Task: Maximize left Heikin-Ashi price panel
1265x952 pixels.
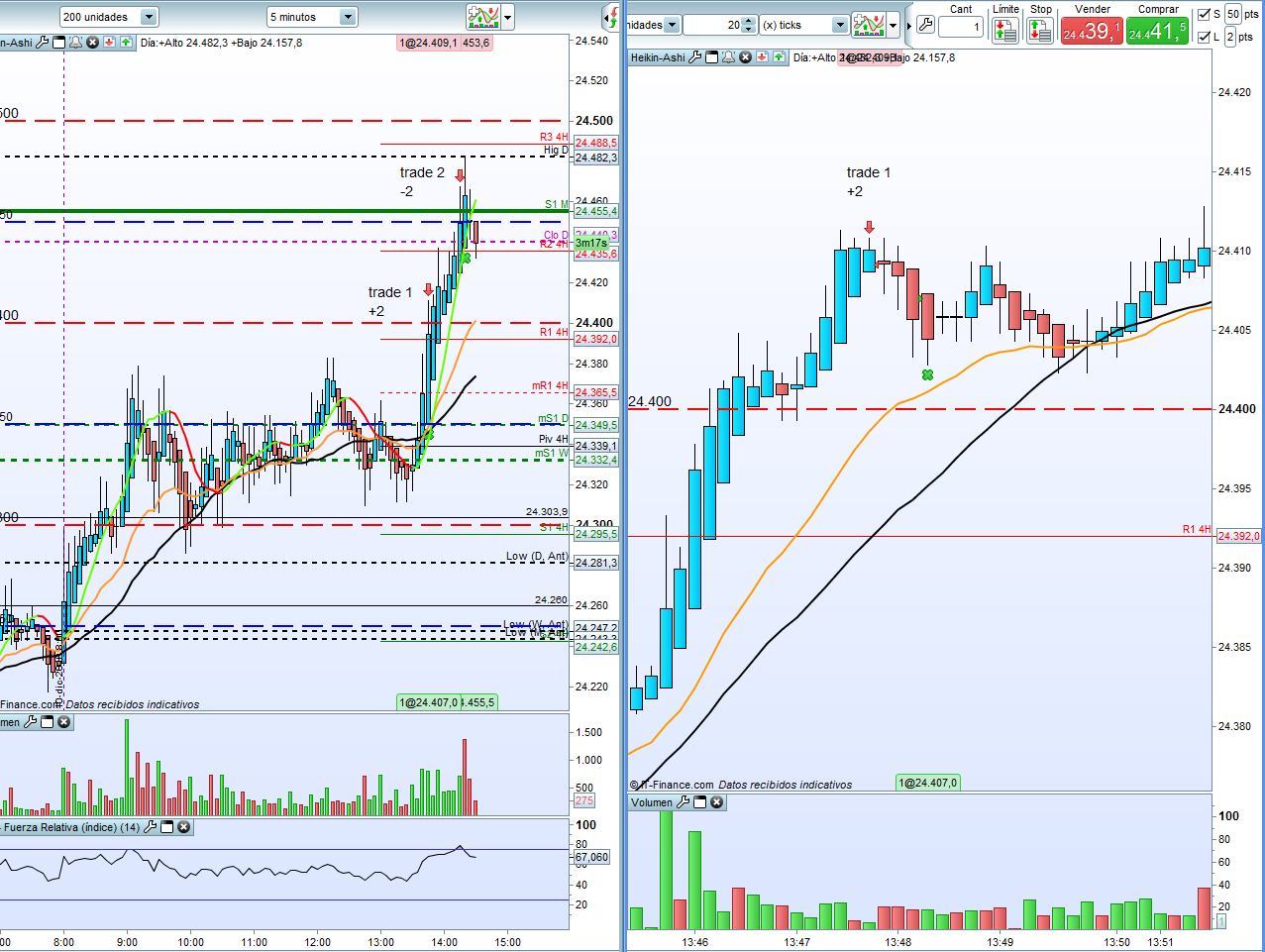Action: tap(58, 43)
